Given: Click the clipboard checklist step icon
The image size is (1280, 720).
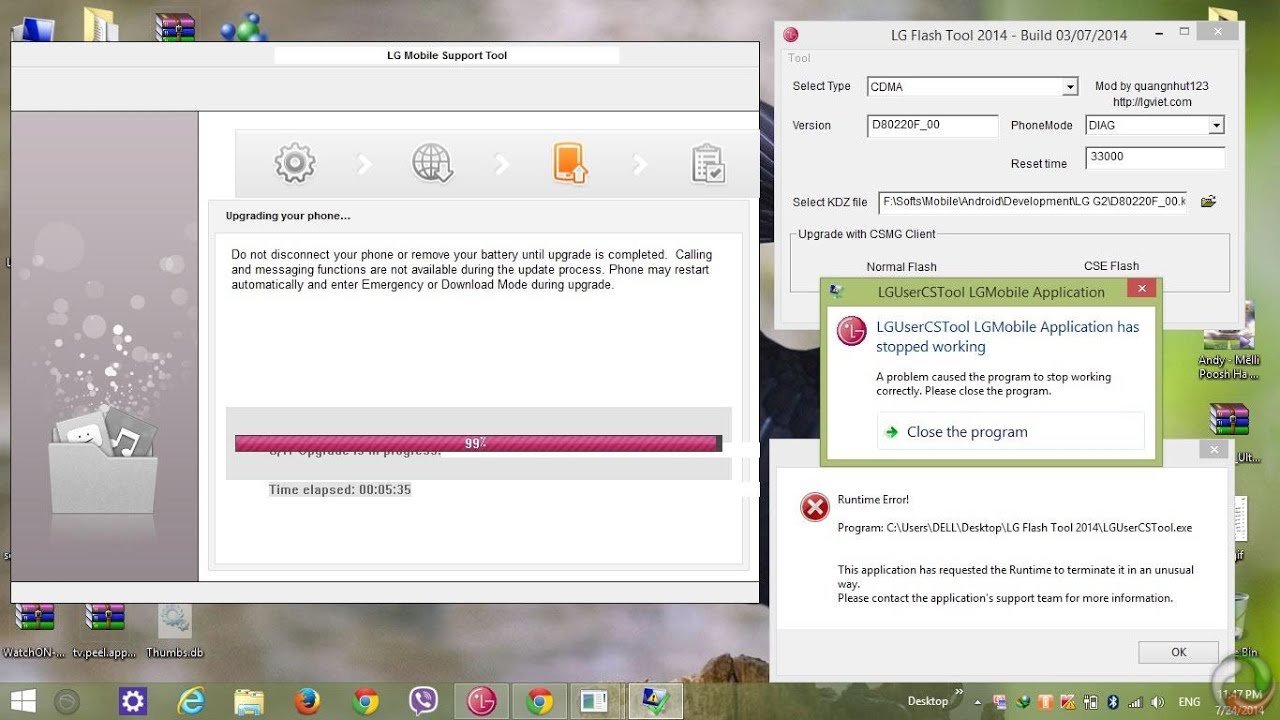Looking at the screenshot, I should tap(708, 164).
